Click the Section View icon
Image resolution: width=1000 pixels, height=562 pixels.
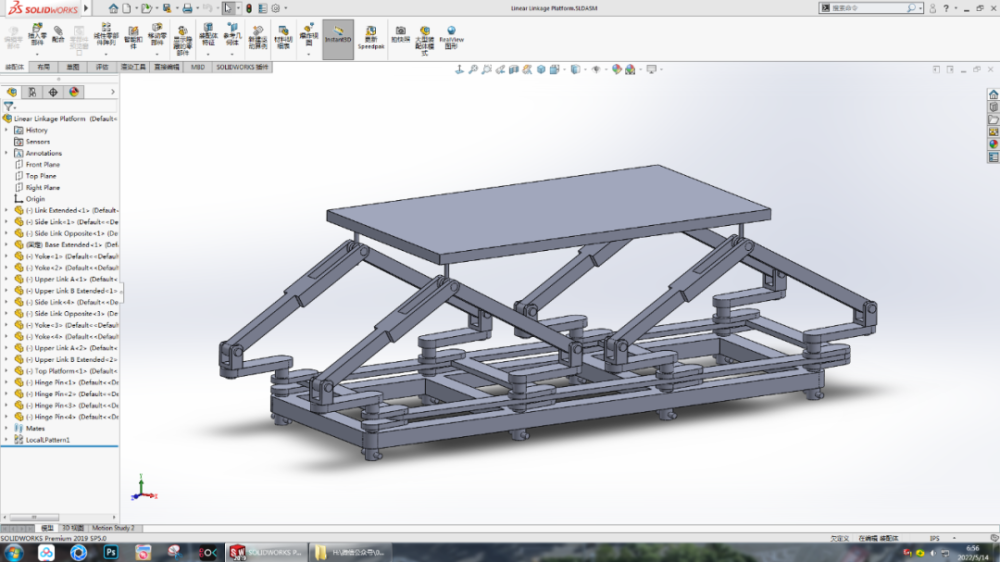(x=513, y=69)
